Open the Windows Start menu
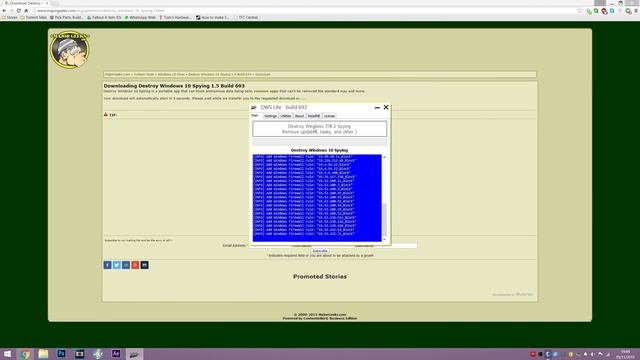This screenshot has width=640, height=360. 7,354
